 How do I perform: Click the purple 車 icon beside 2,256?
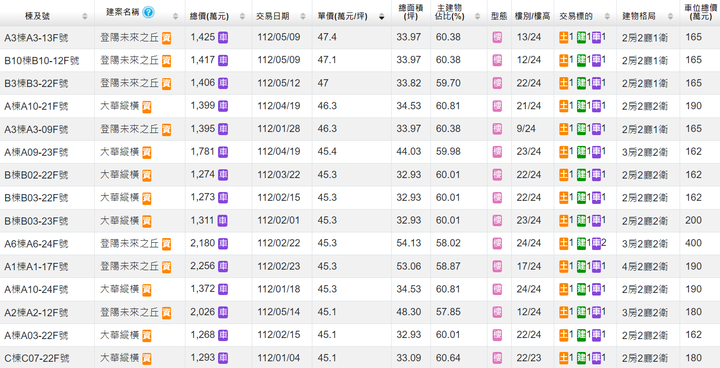[x=223, y=266]
